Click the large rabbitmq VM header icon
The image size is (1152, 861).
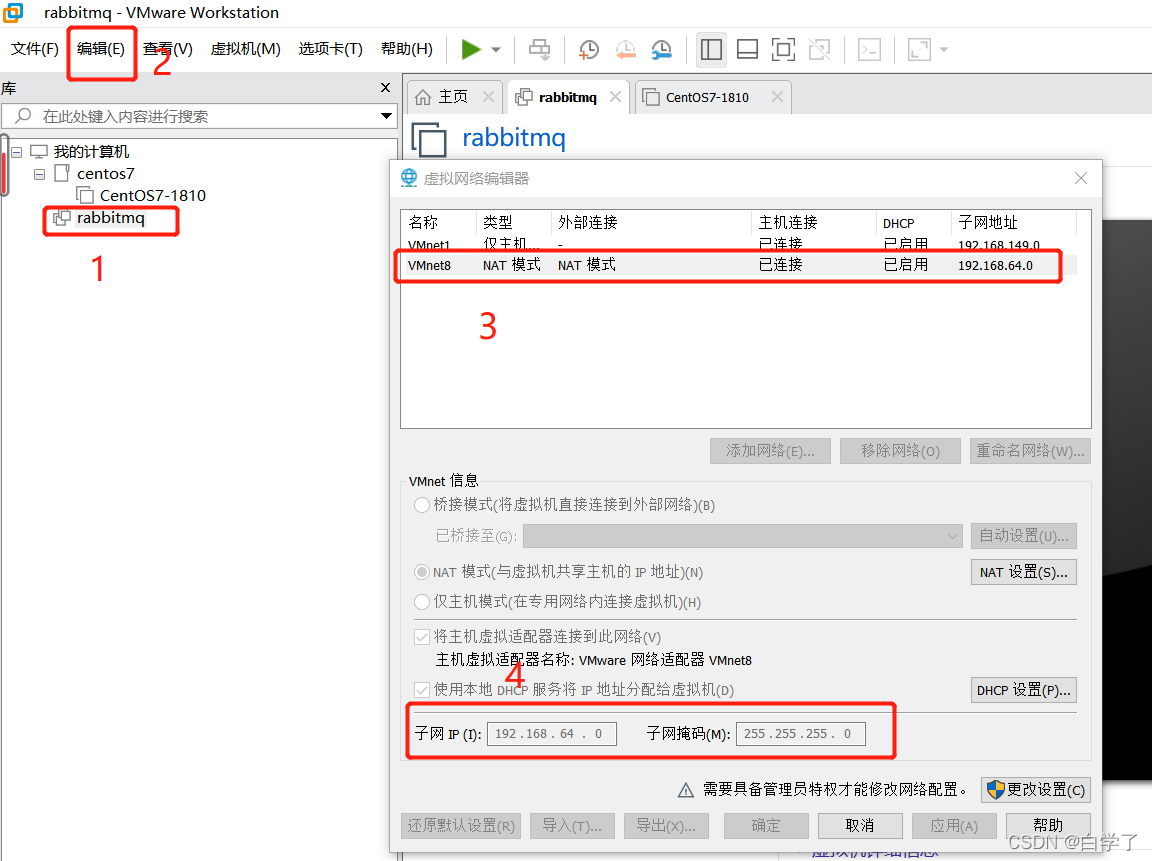click(x=429, y=140)
